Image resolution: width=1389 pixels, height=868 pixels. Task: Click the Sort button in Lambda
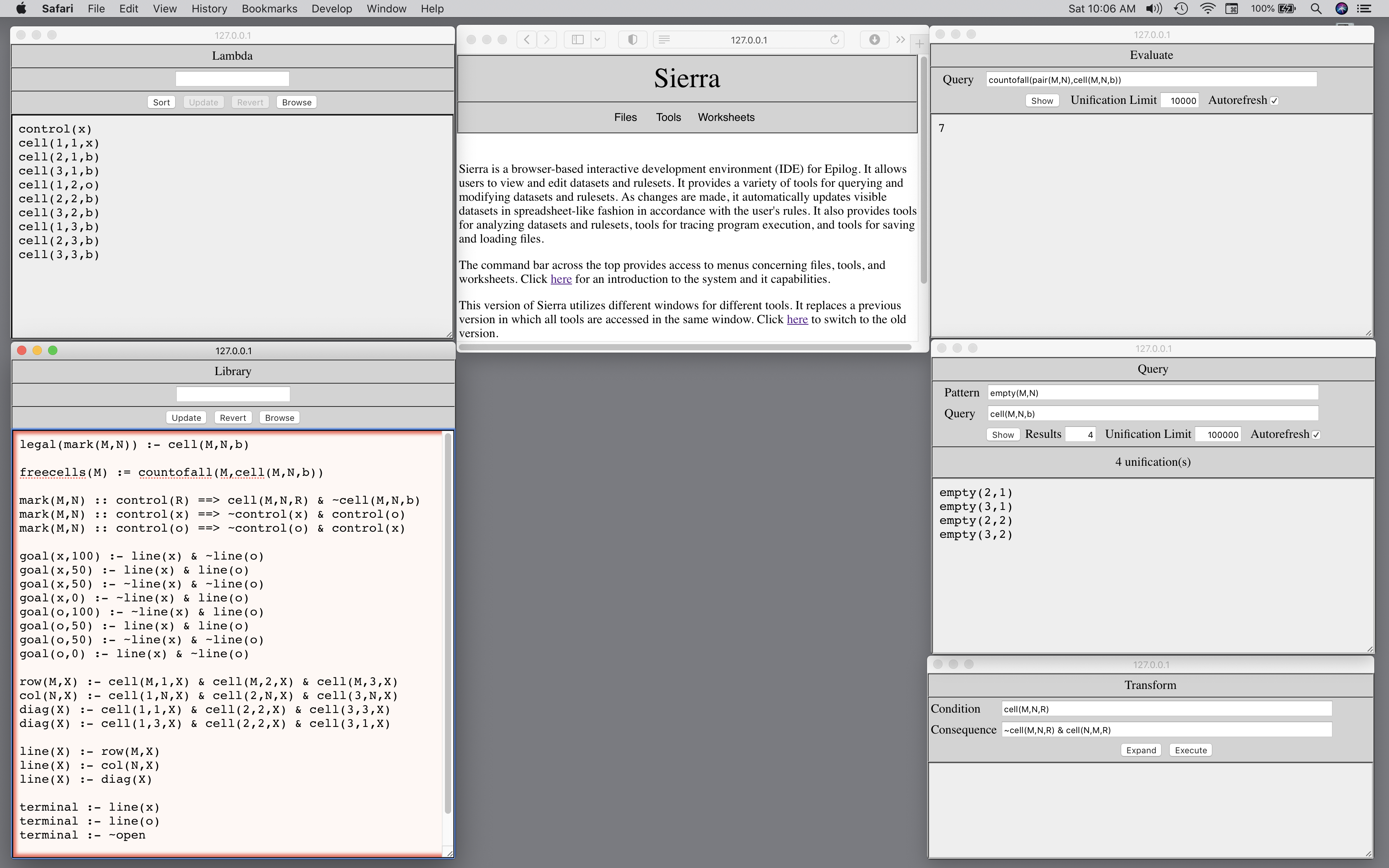[x=161, y=102]
